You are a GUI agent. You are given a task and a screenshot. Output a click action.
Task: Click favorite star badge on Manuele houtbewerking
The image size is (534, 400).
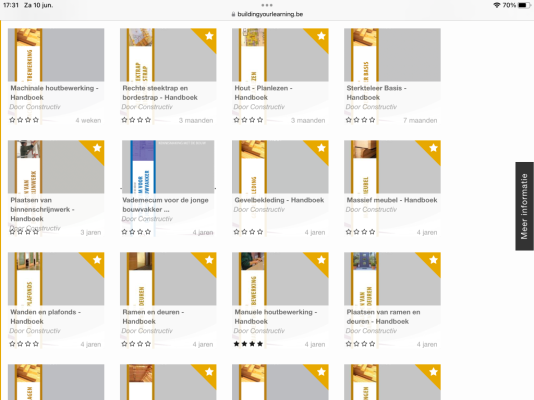point(321,260)
